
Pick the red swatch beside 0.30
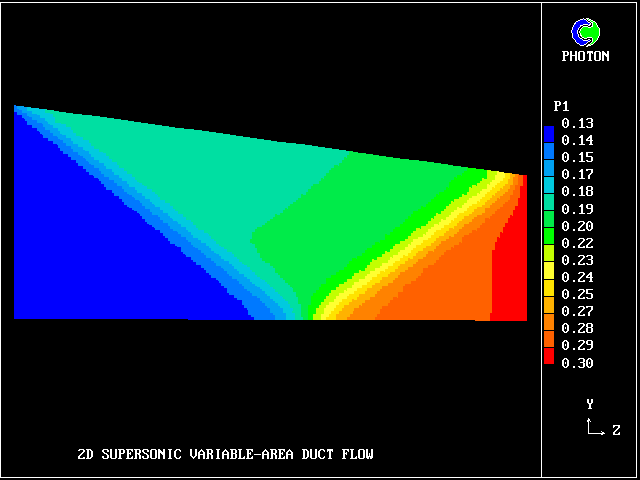548,356
